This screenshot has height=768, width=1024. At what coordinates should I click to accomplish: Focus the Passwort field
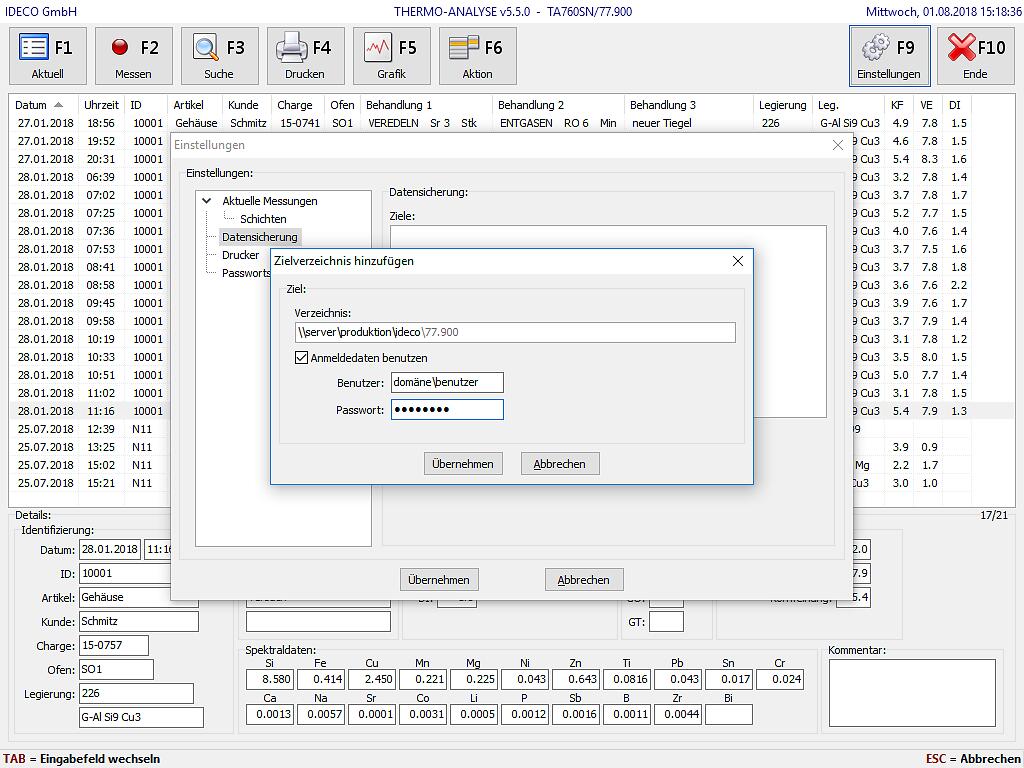coord(446,409)
